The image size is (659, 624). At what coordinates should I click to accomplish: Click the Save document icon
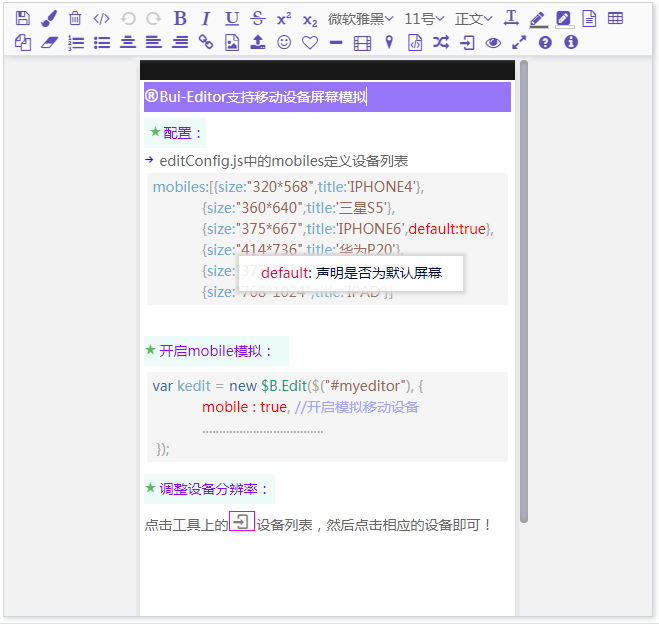pos(23,18)
